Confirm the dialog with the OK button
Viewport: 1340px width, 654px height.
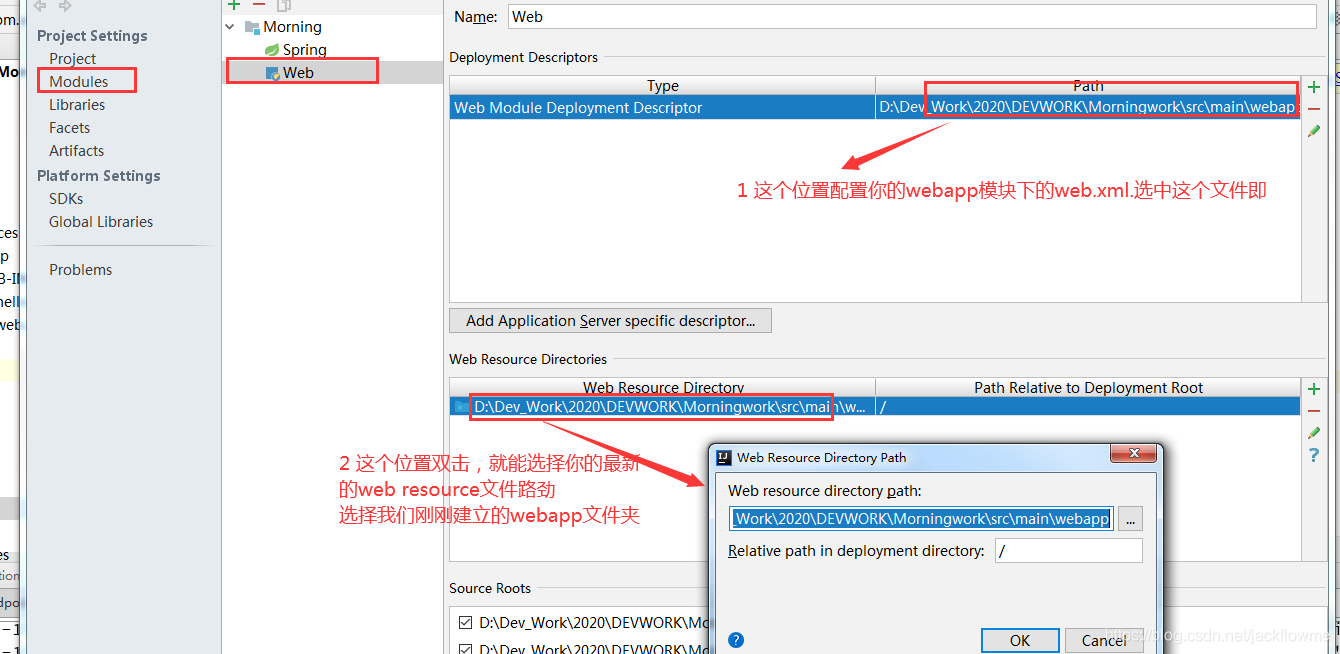(1020, 640)
